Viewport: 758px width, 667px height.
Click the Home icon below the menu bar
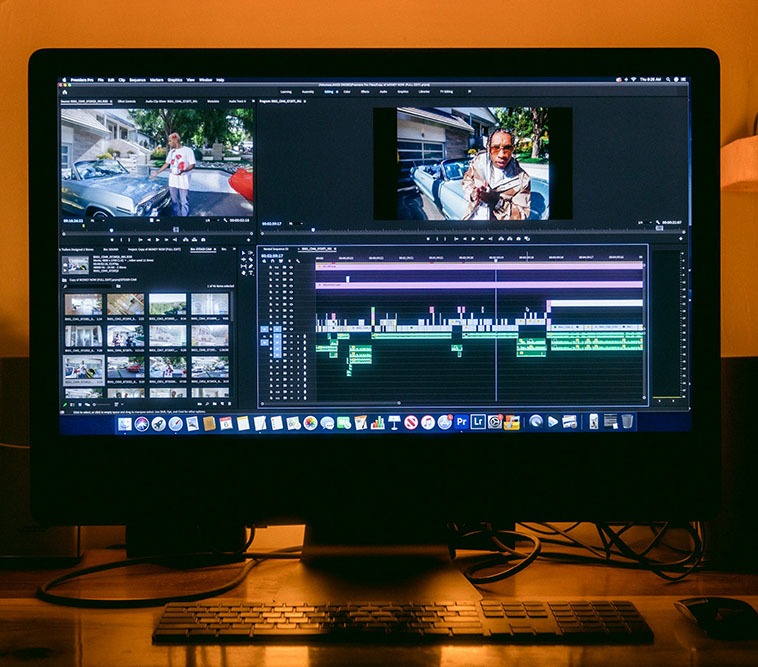coord(65,91)
